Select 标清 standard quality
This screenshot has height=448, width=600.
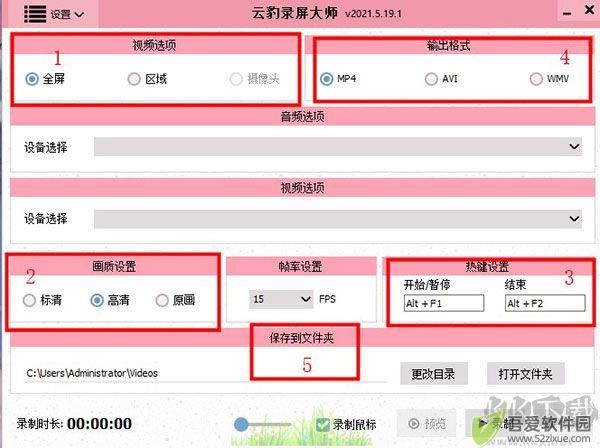click(x=29, y=300)
